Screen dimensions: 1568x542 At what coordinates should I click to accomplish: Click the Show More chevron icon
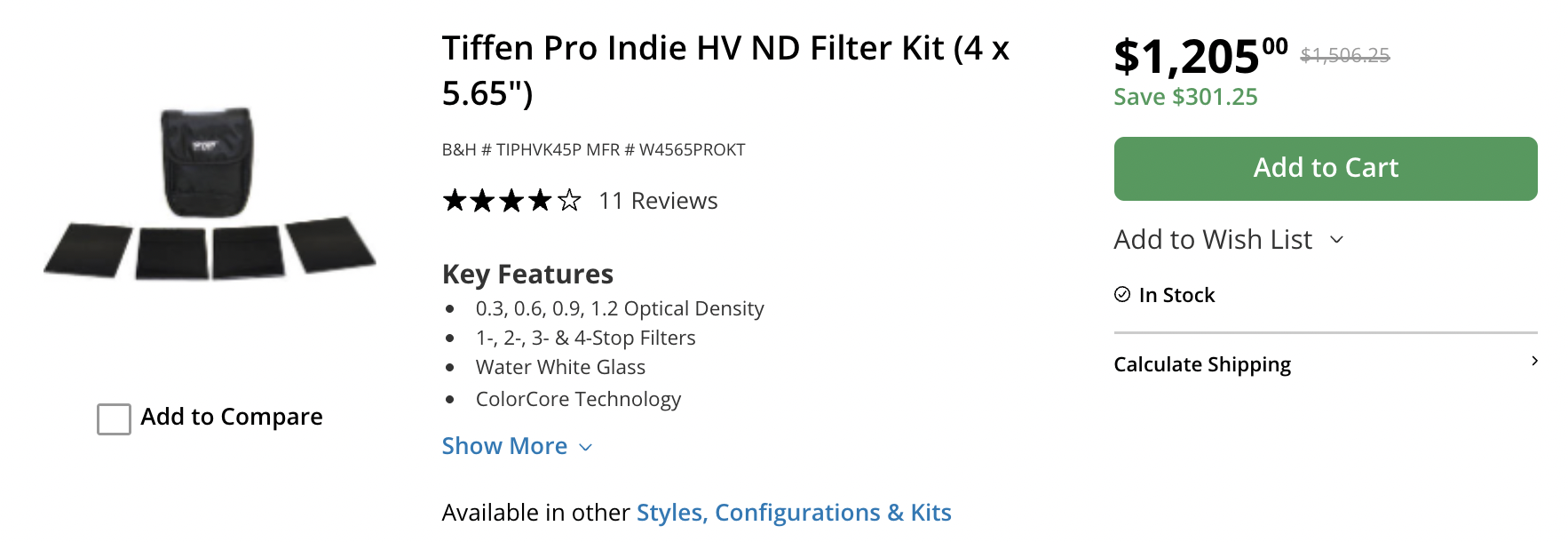coord(585,447)
